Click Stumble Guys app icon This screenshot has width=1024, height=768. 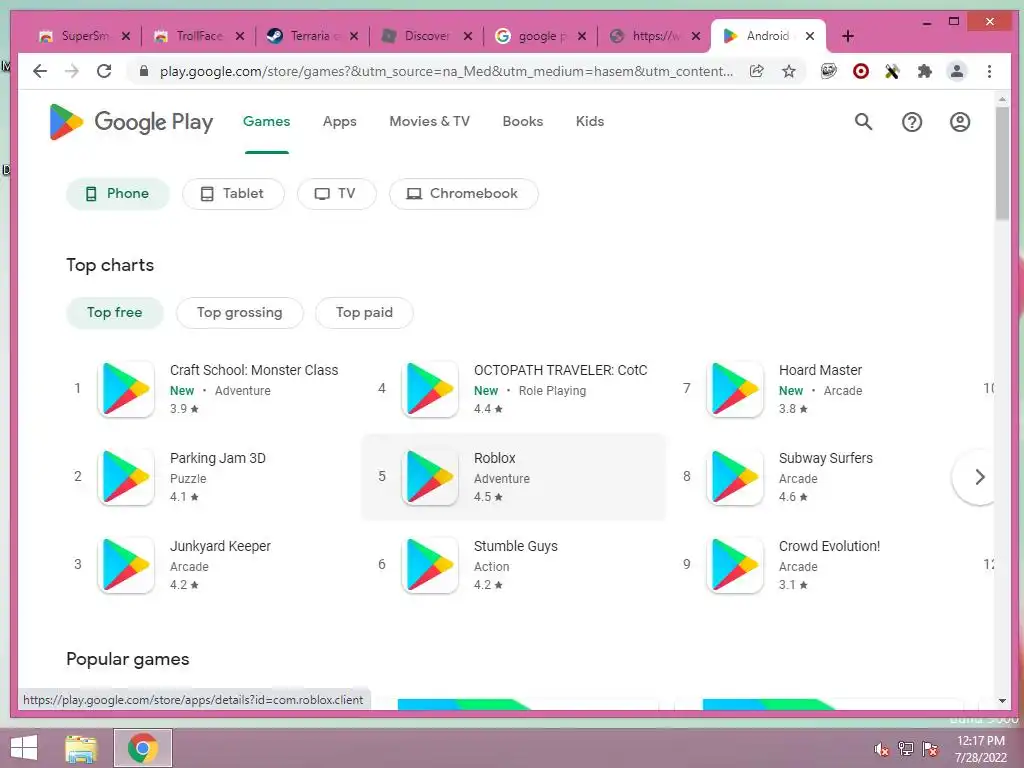click(430, 565)
